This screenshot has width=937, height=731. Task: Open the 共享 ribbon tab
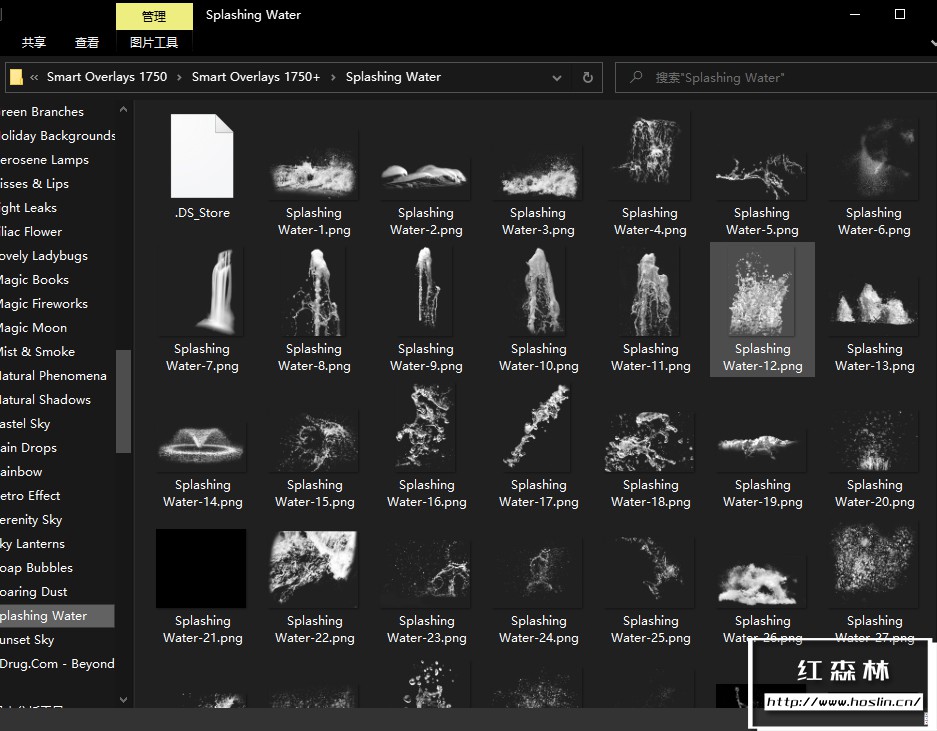(34, 43)
